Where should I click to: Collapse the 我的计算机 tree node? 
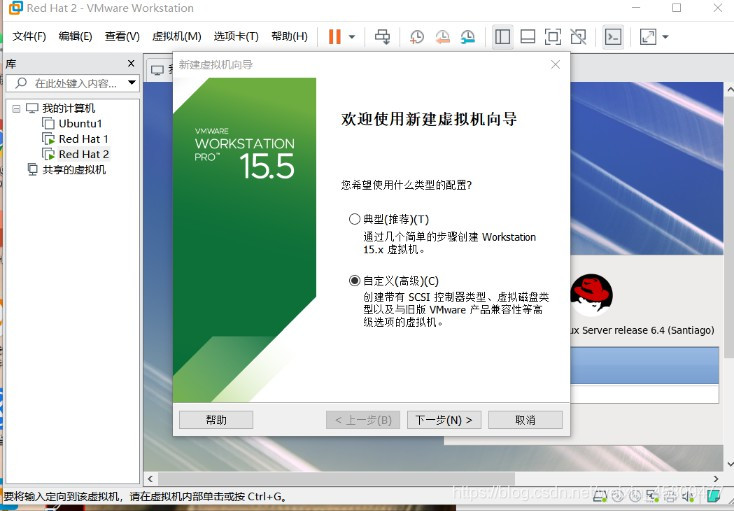pos(16,109)
